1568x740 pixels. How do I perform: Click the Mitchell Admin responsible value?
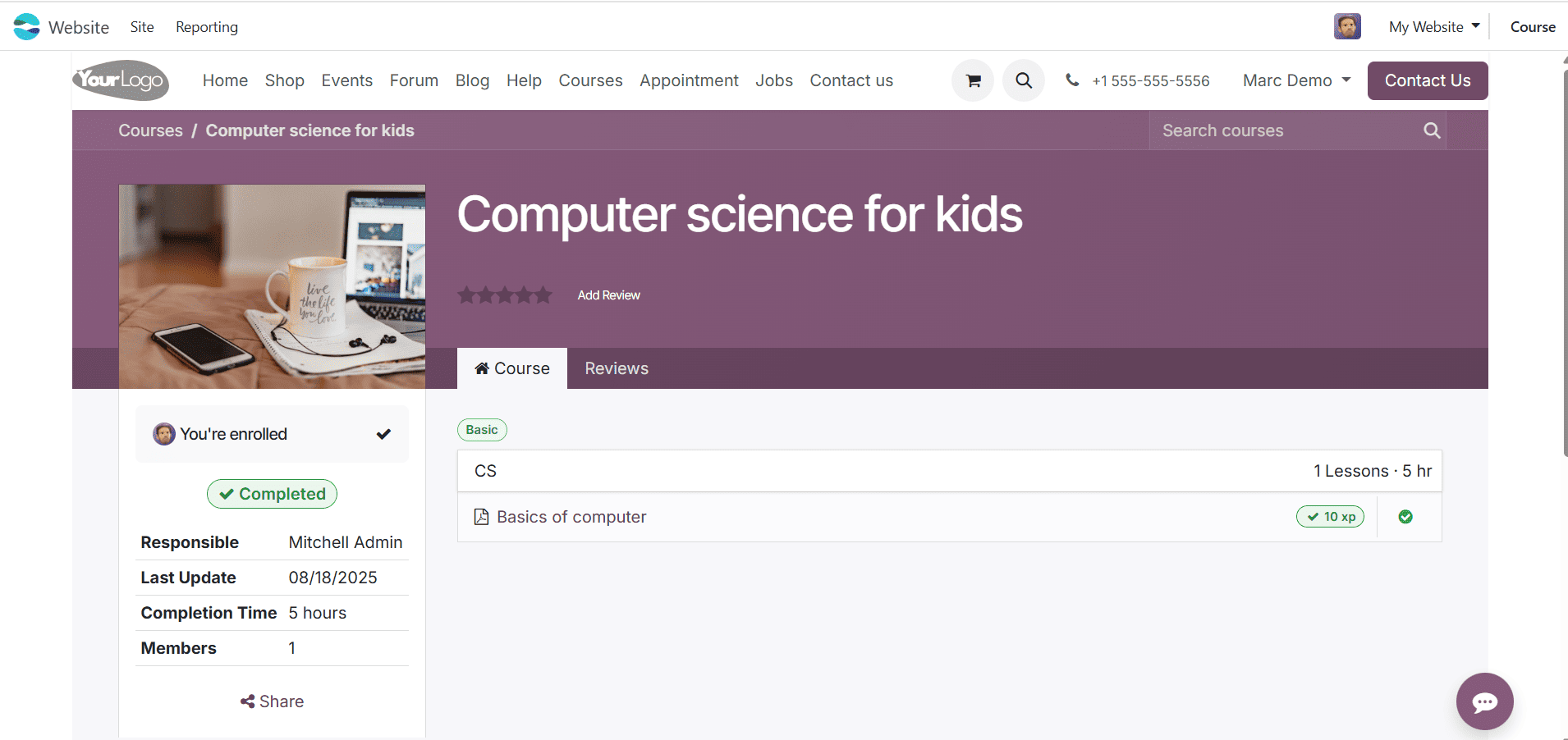point(346,542)
